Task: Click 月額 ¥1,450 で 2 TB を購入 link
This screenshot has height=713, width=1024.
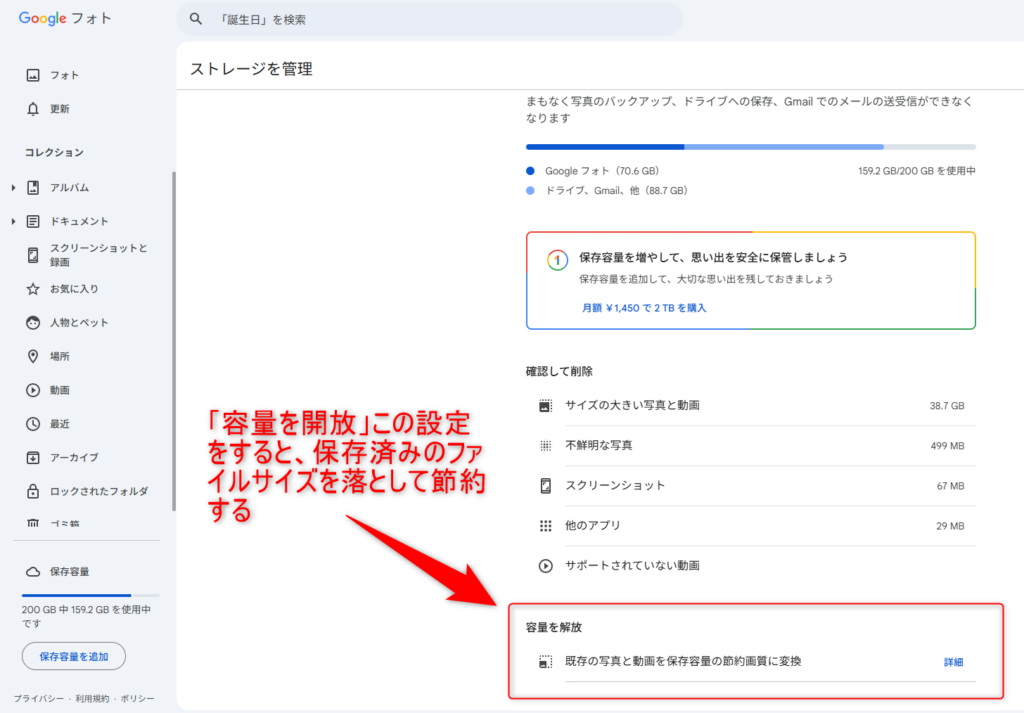Action: pyautogui.click(x=644, y=308)
